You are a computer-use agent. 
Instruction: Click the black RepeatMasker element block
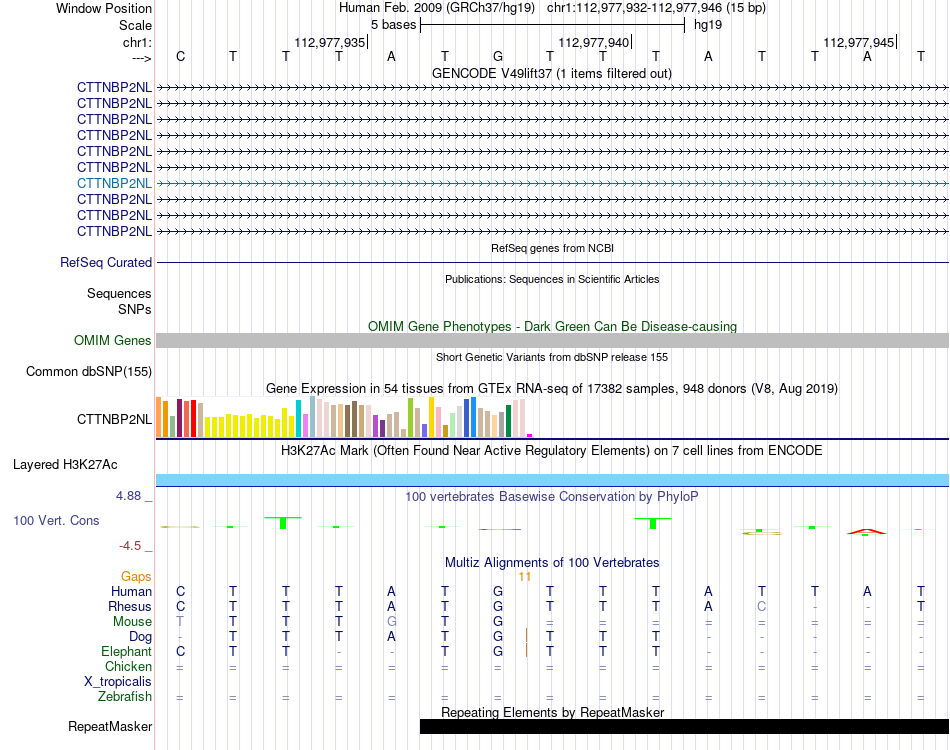click(684, 726)
